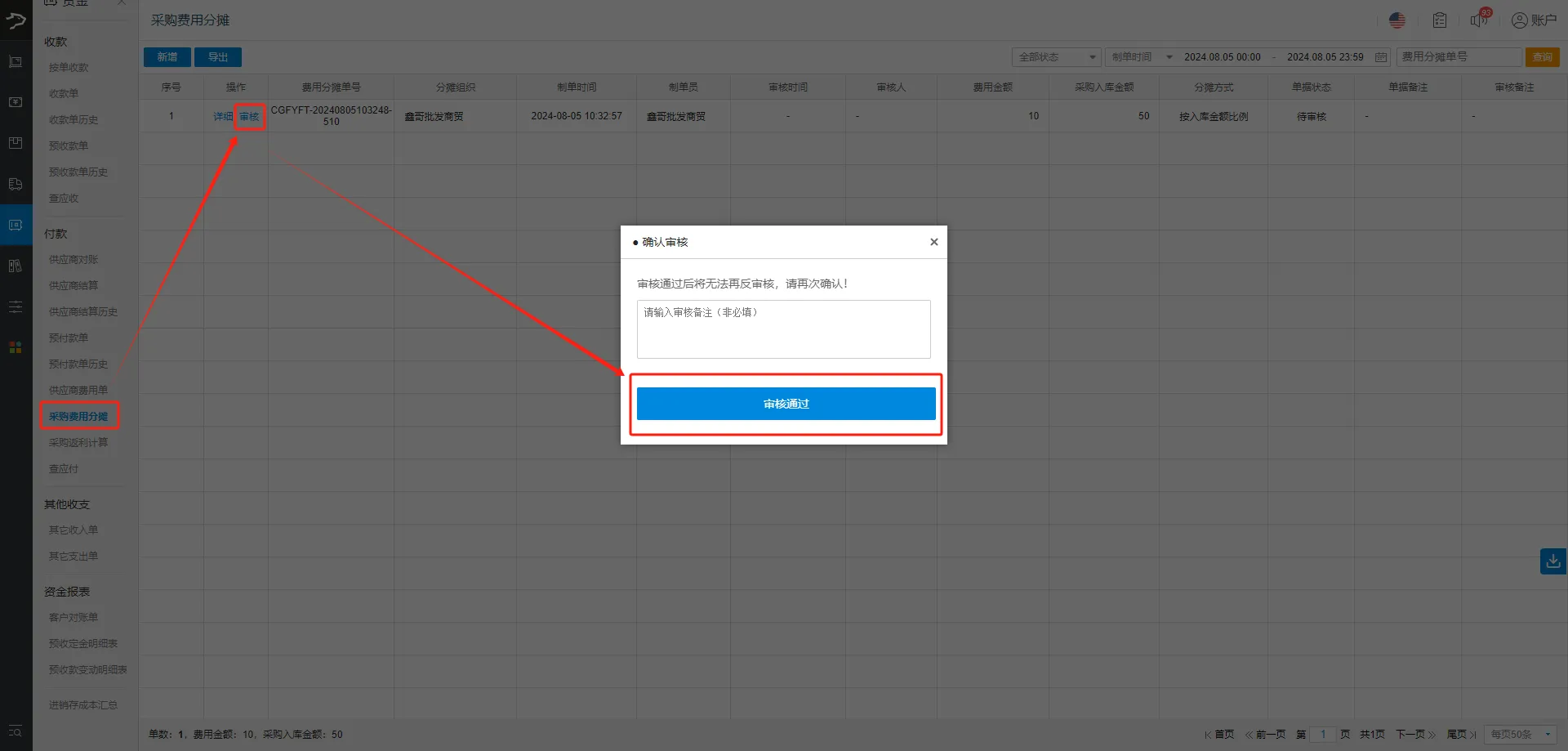Open the account menu via 账户 icon
The height and width of the screenshot is (751, 1568).
tap(1535, 20)
